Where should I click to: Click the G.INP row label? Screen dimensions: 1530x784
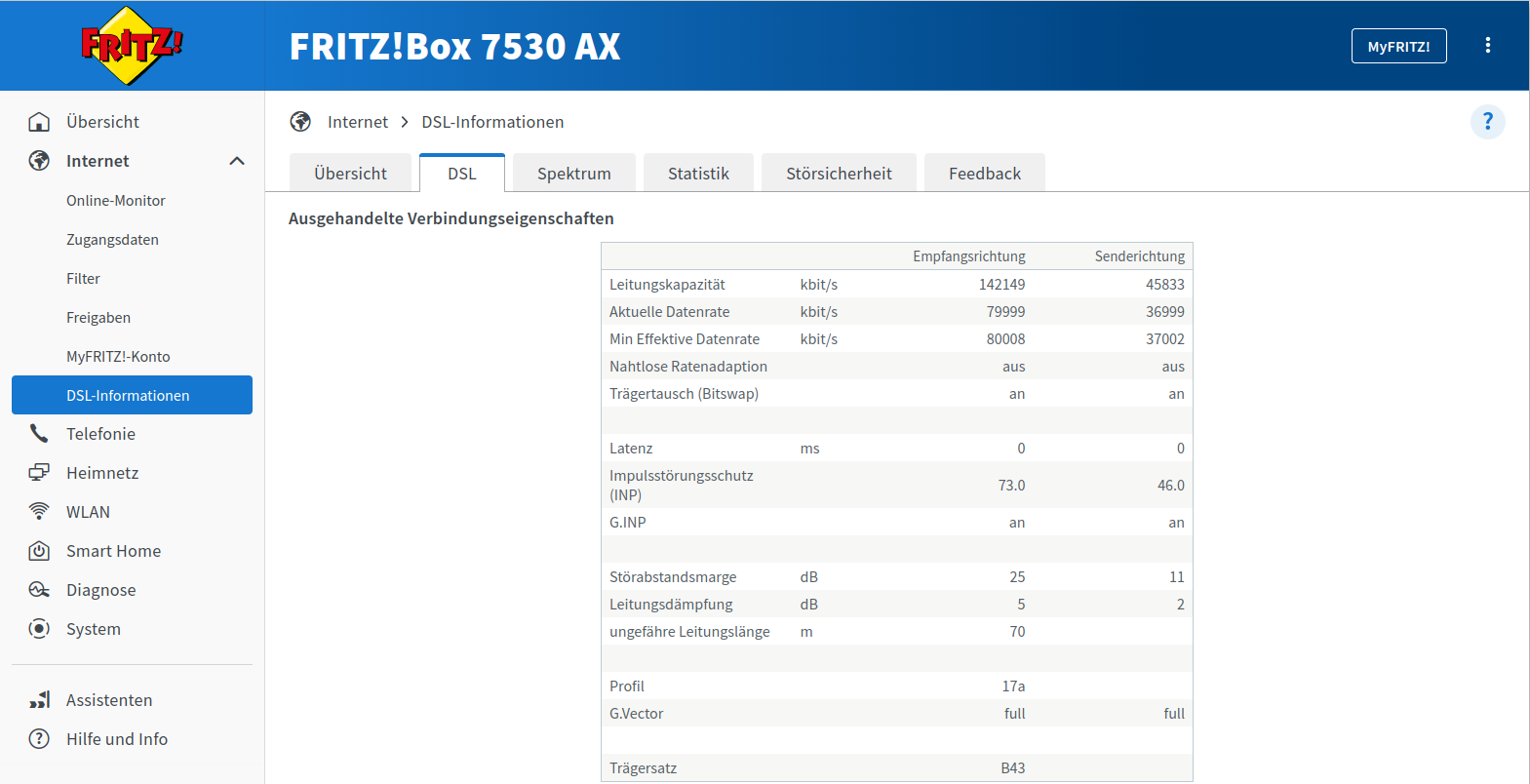click(x=628, y=523)
